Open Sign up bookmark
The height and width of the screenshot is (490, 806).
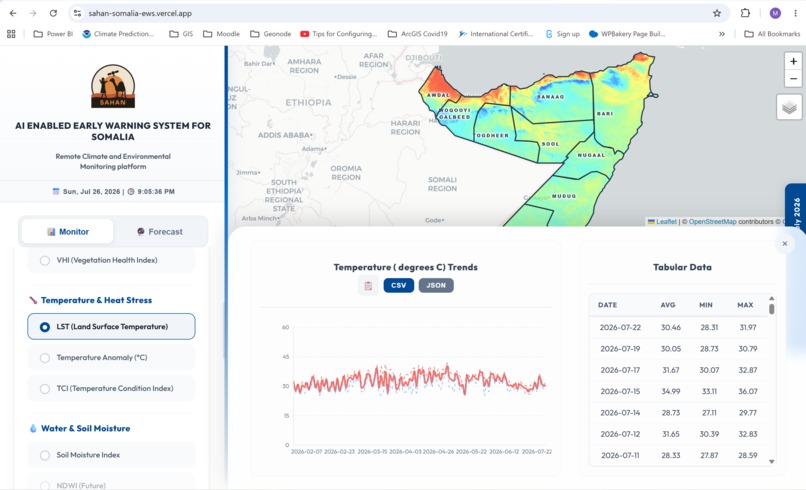tap(562, 34)
